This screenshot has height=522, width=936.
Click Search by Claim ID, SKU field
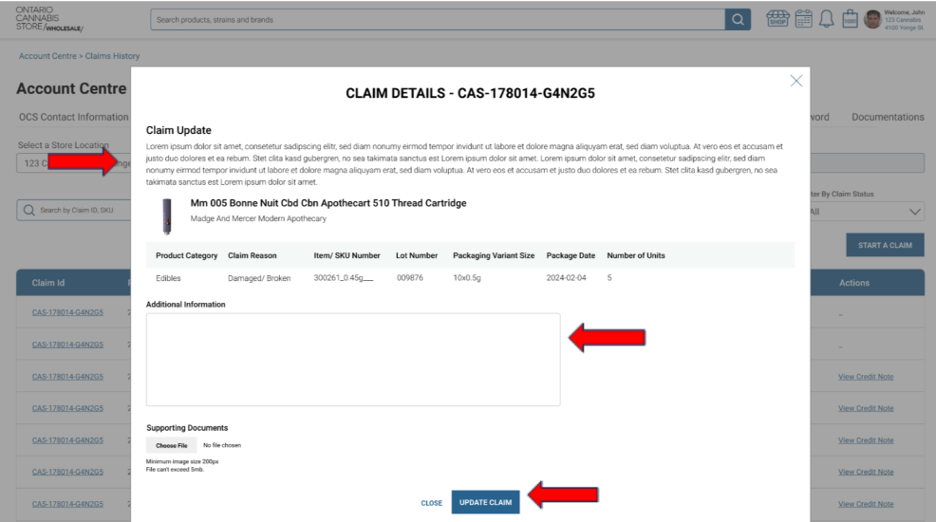coord(73,210)
